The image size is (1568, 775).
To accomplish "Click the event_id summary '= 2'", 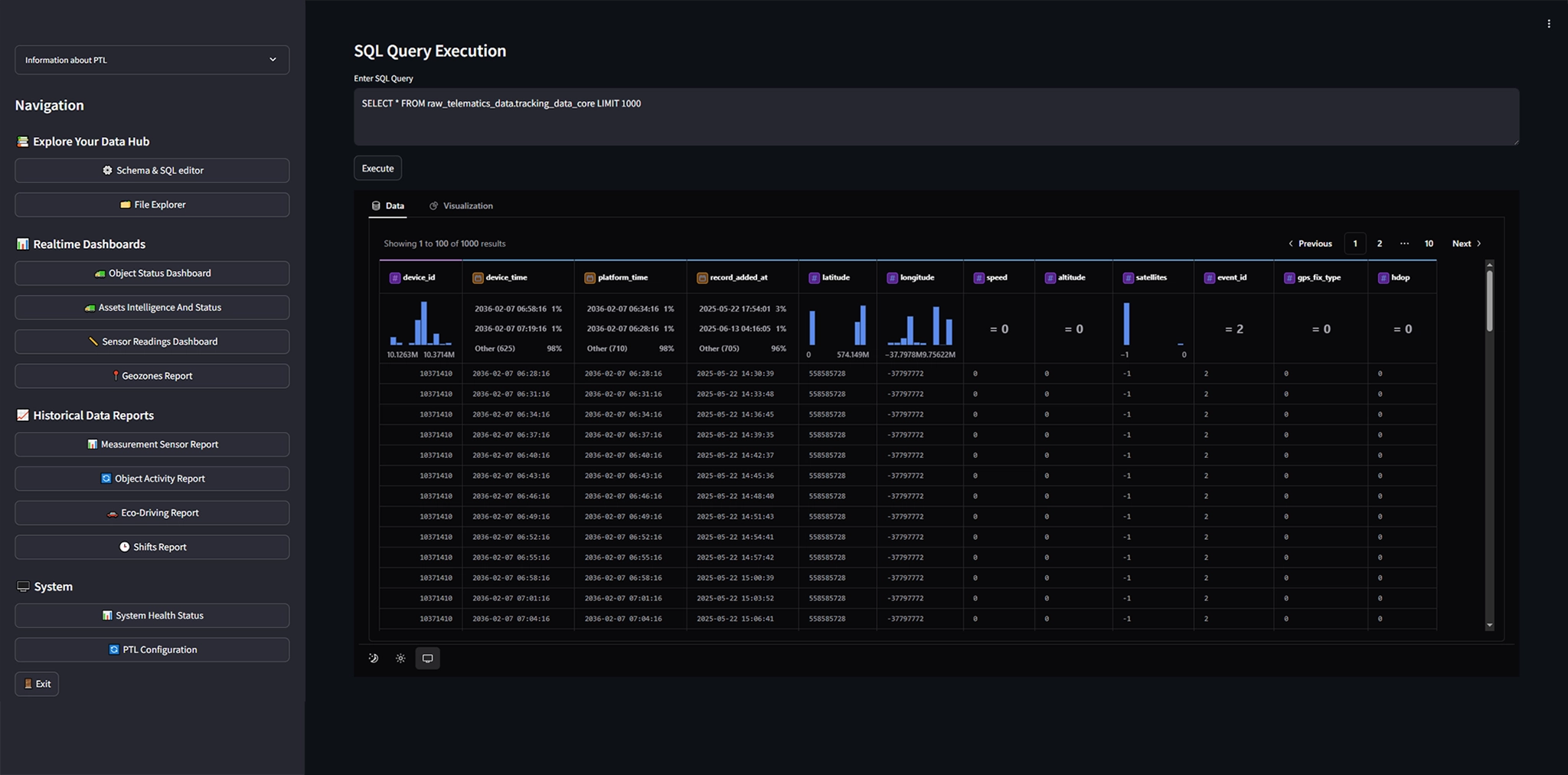I will coord(1234,329).
